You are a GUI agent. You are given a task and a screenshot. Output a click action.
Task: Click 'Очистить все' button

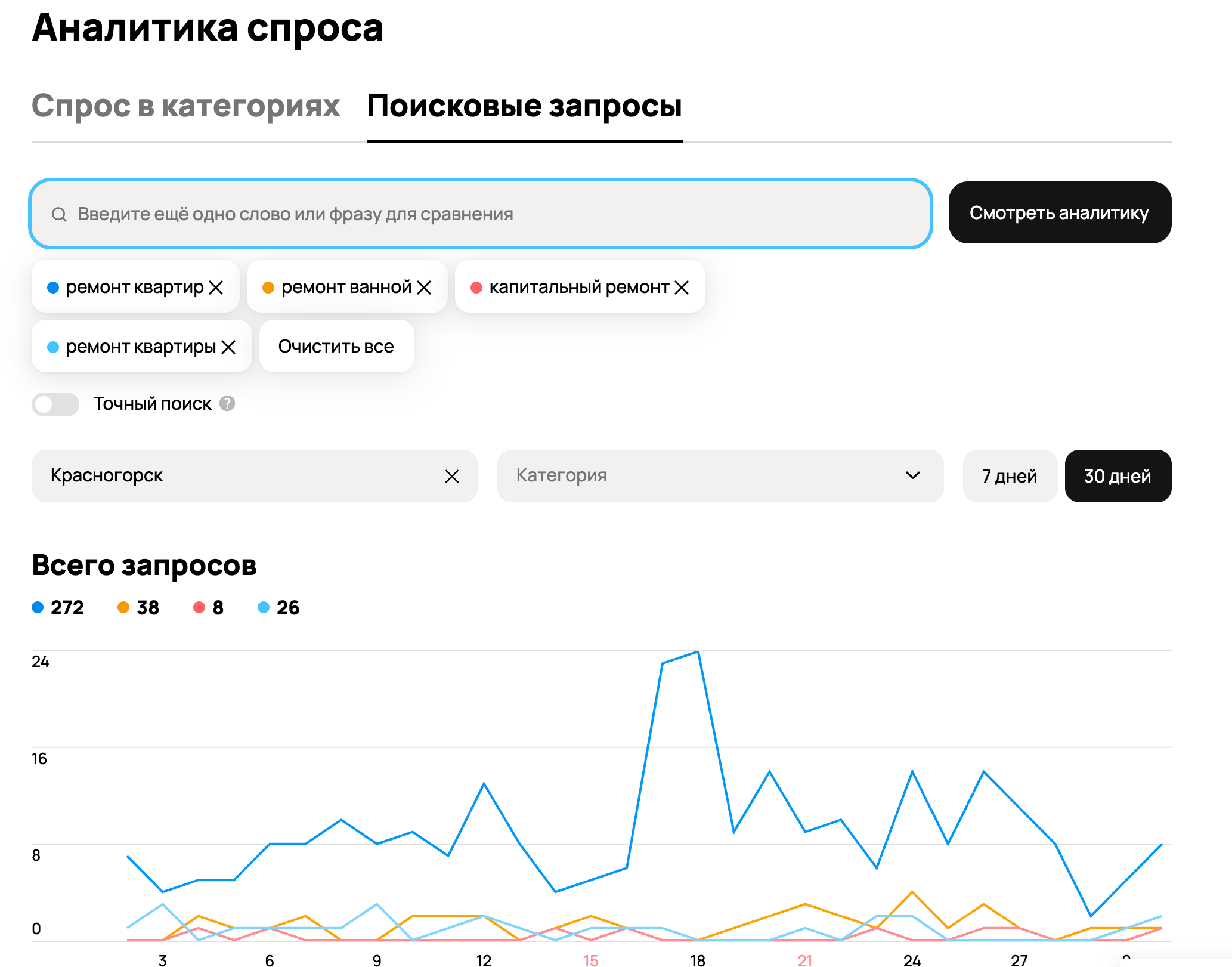coord(336,347)
